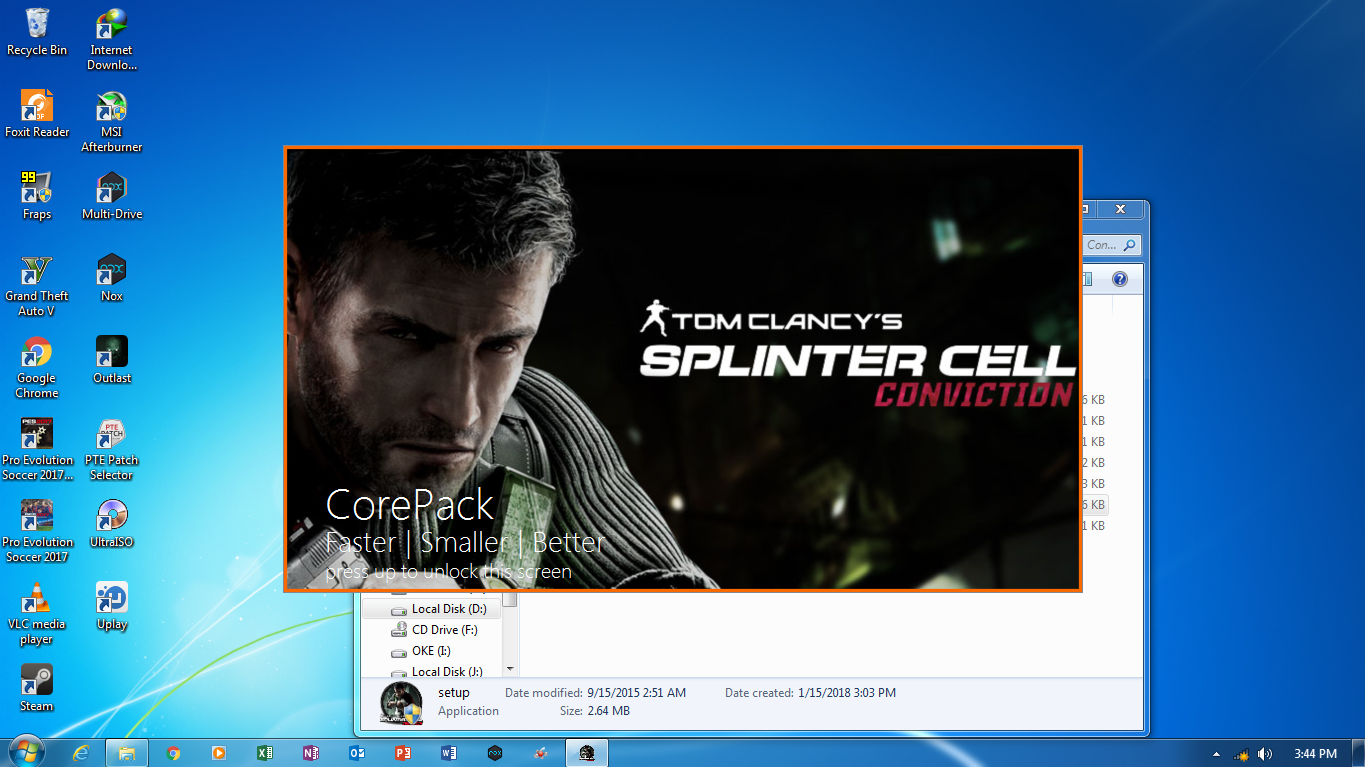This screenshot has height=767, width=1365.
Task: Launch Internet Explorer from the taskbar
Action: coord(82,753)
